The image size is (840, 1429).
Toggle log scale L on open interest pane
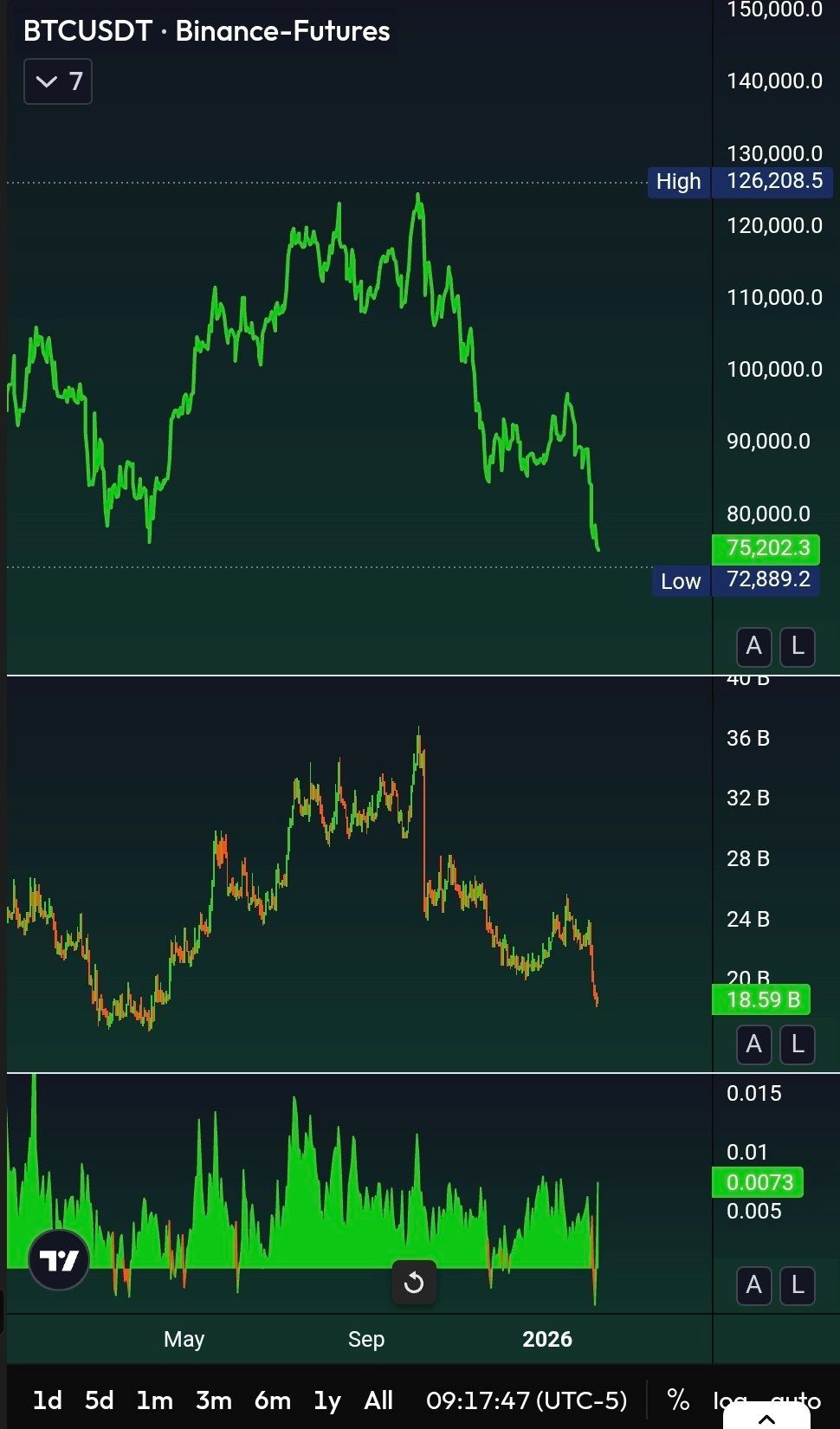coord(798,1044)
